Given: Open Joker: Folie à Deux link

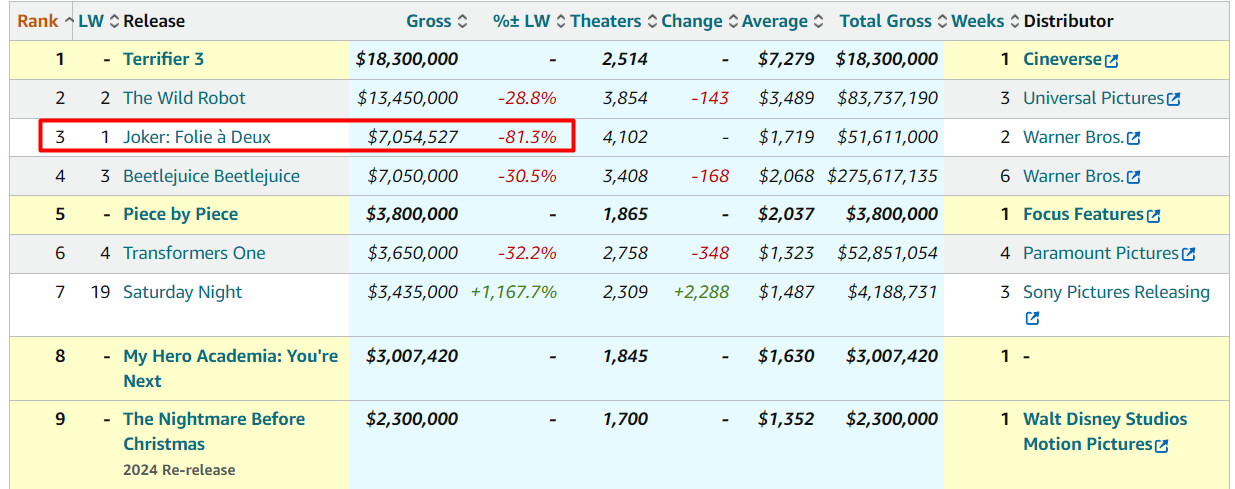Looking at the screenshot, I should pos(196,137).
